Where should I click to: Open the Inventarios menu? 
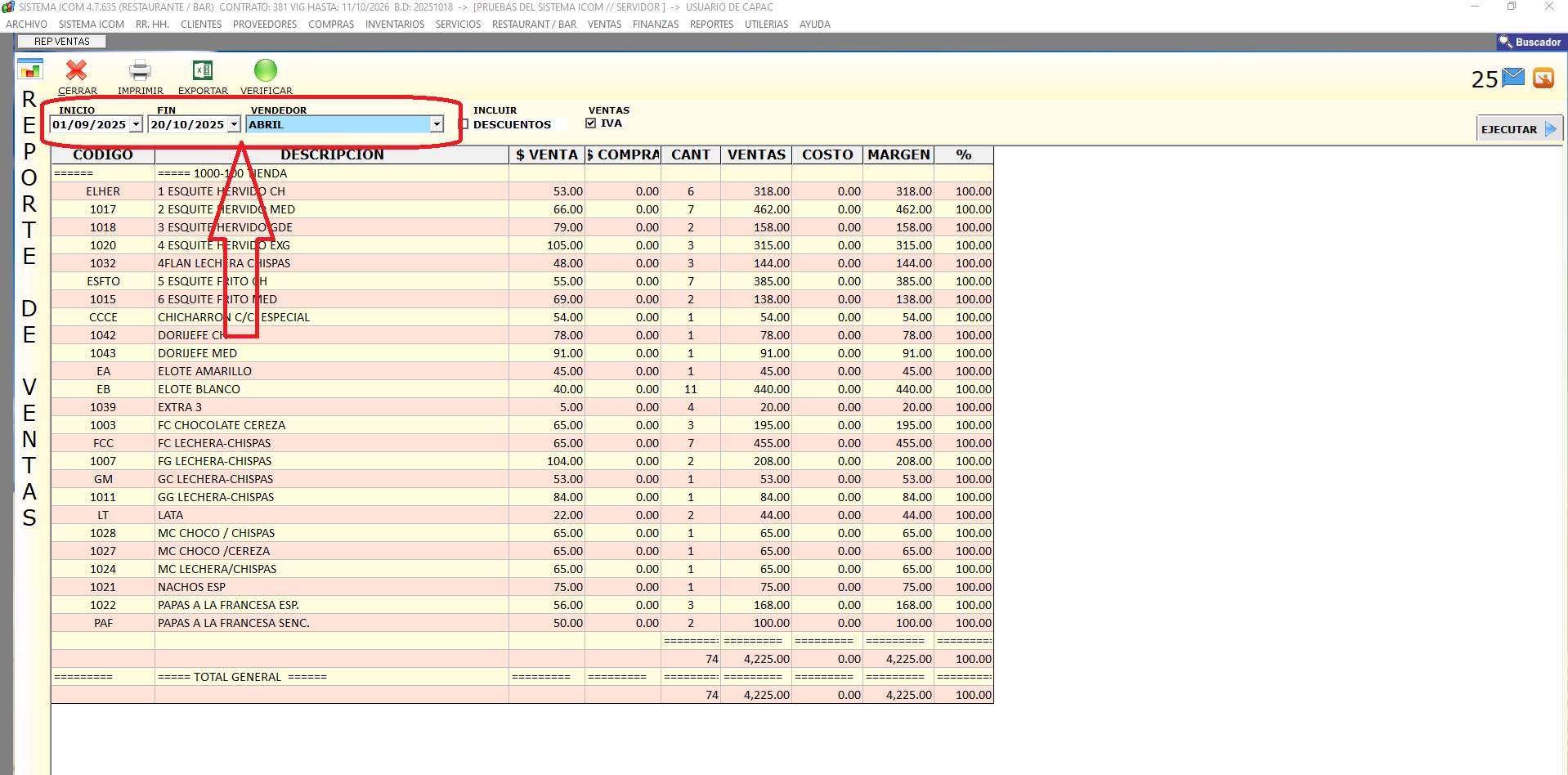pos(394,25)
